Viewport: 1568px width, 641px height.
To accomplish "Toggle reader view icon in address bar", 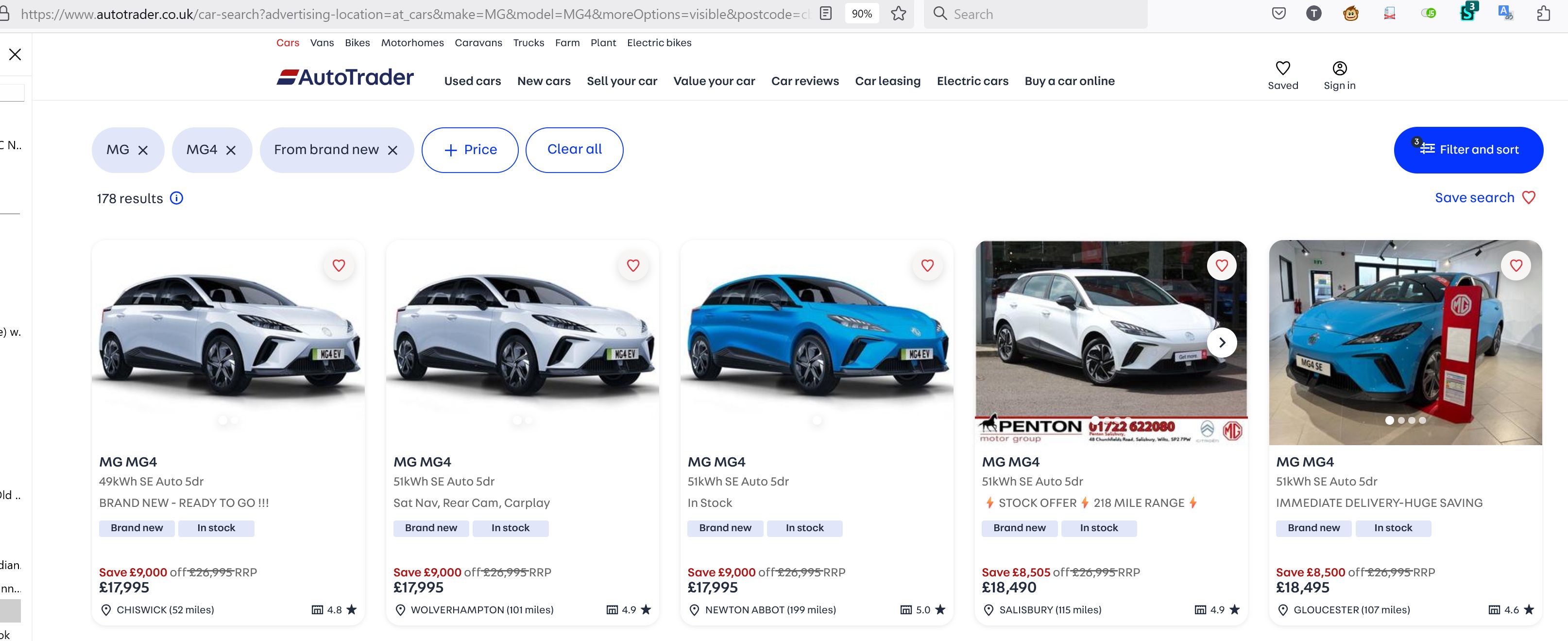I will pyautogui.click(x=825, y=14).
